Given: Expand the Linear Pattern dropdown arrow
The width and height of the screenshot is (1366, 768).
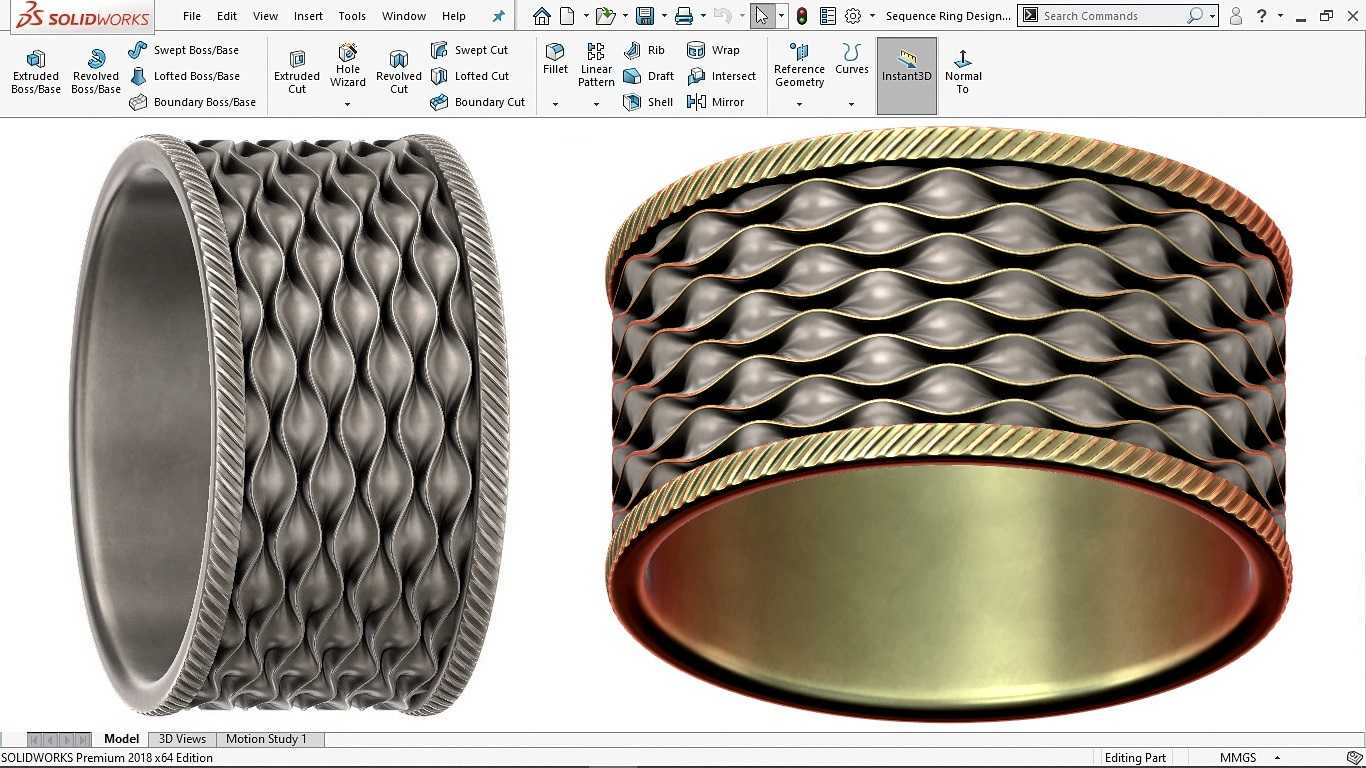Looking at the screenshot, I should click(x=596, y=104).
